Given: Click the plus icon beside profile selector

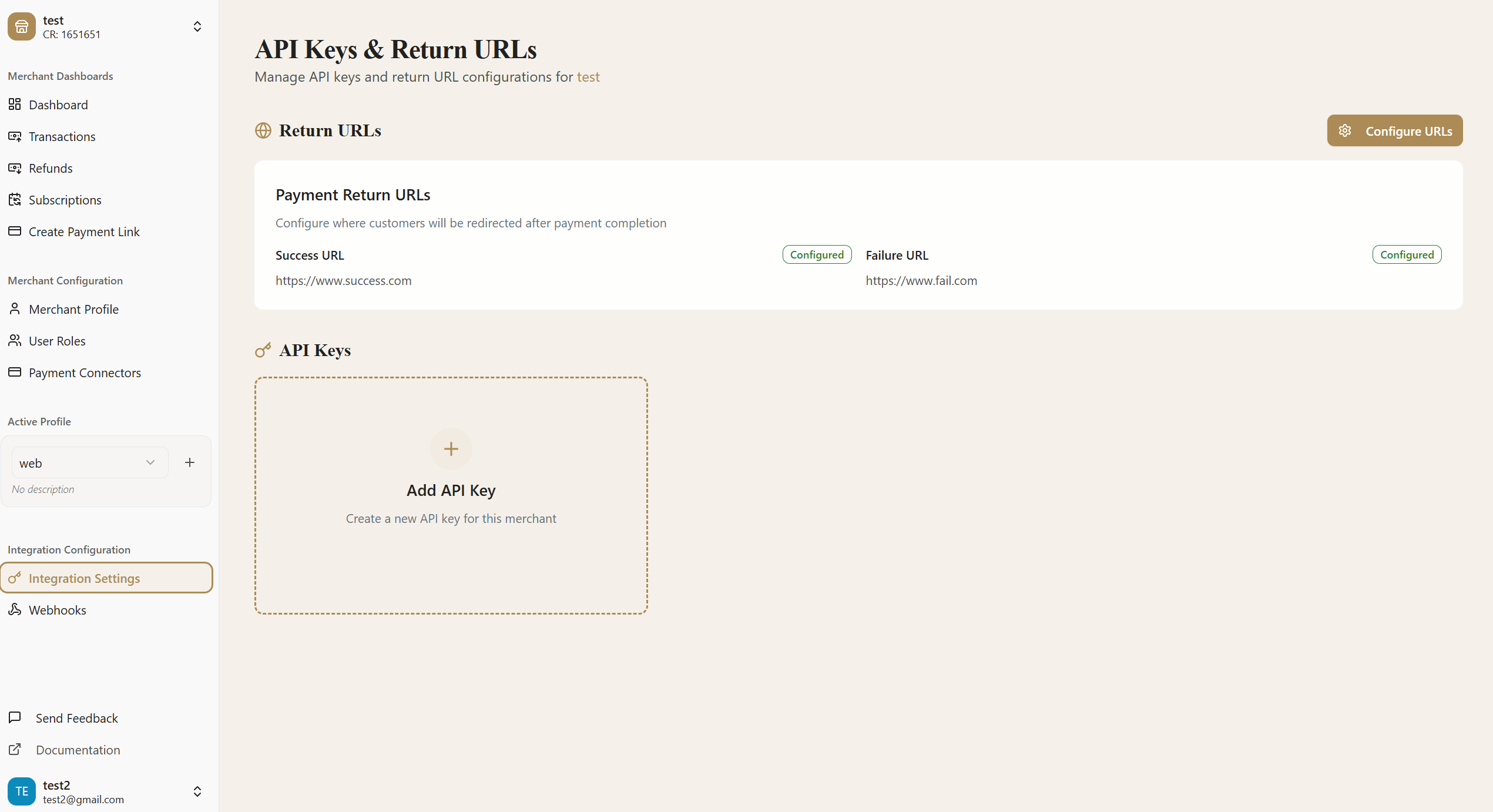Looking at the screenshot, I should pos(190,463).
